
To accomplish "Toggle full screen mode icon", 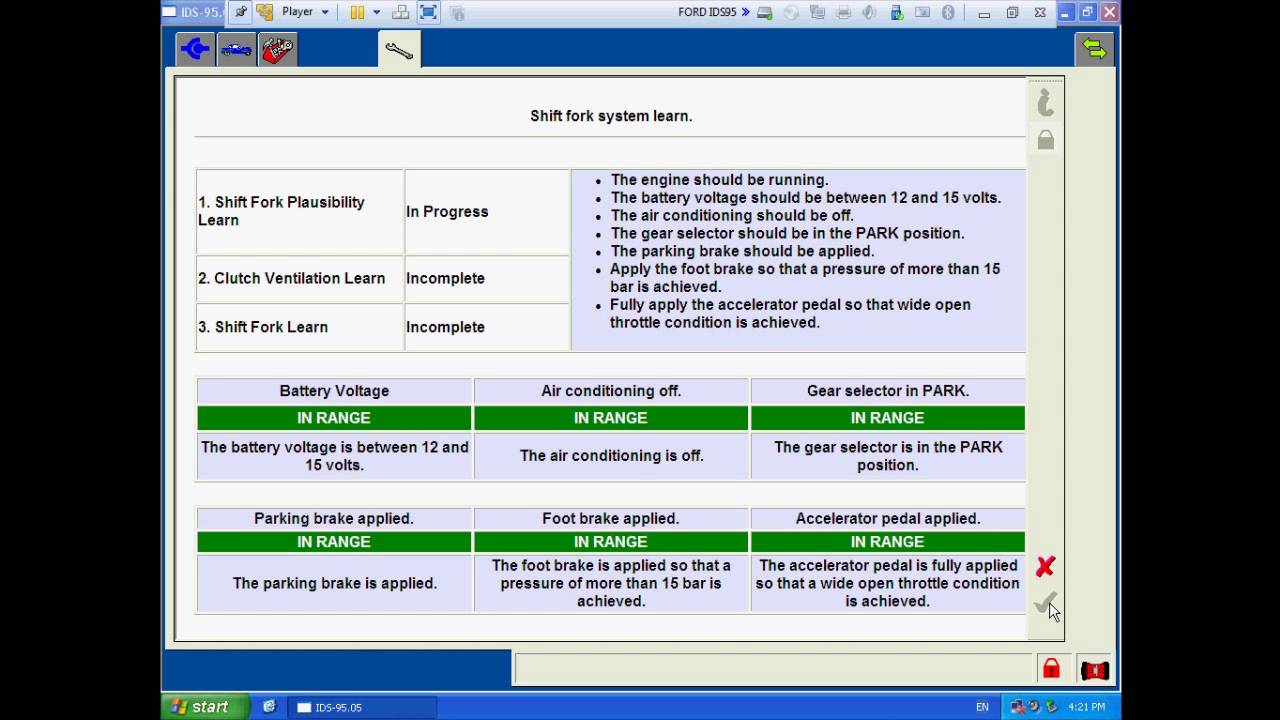I will pos(429,12).
